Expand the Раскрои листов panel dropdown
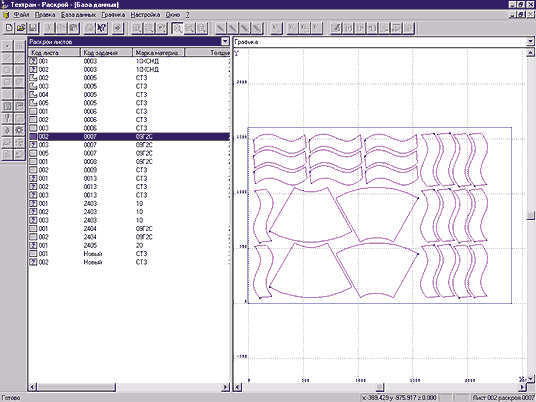536x402 pixels. pos(225,42)
